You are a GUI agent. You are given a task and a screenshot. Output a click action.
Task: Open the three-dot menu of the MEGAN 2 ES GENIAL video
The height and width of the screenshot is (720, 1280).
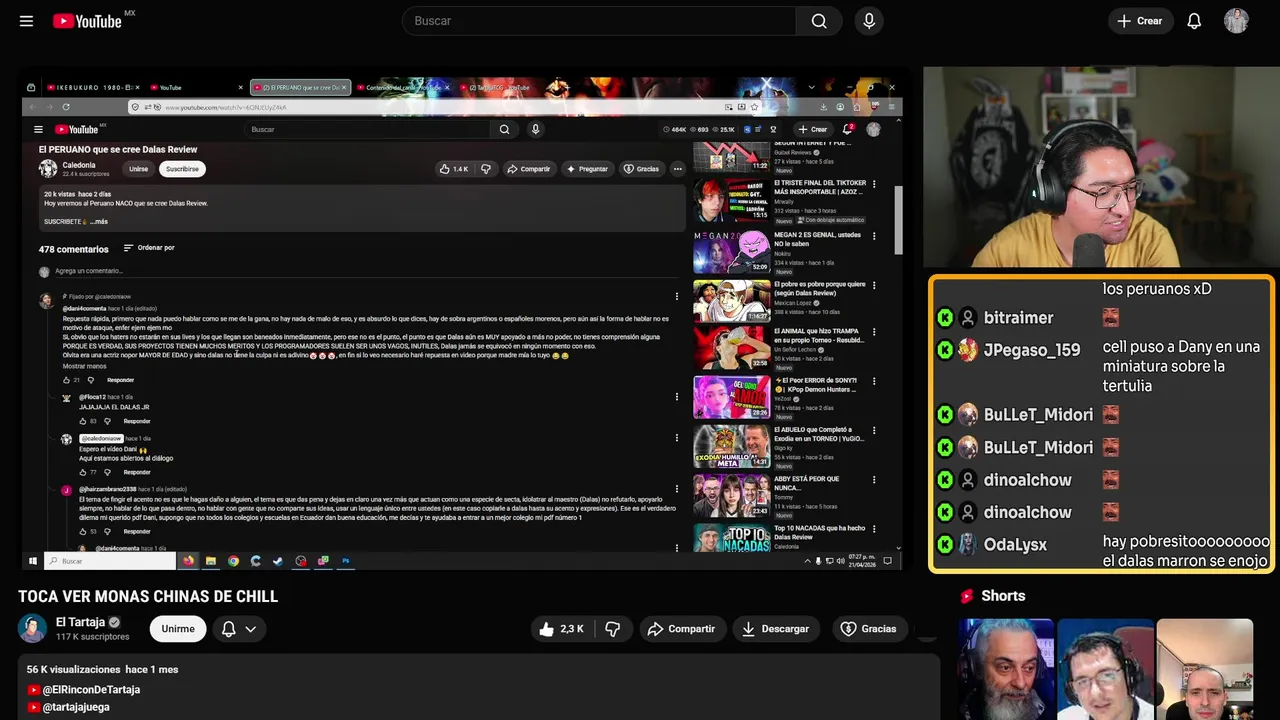874,236
